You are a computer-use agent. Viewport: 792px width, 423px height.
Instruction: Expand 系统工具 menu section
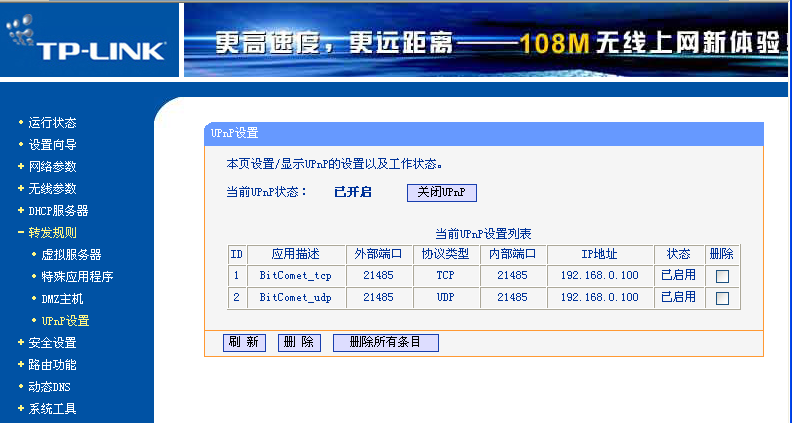(x=52, y=409)
